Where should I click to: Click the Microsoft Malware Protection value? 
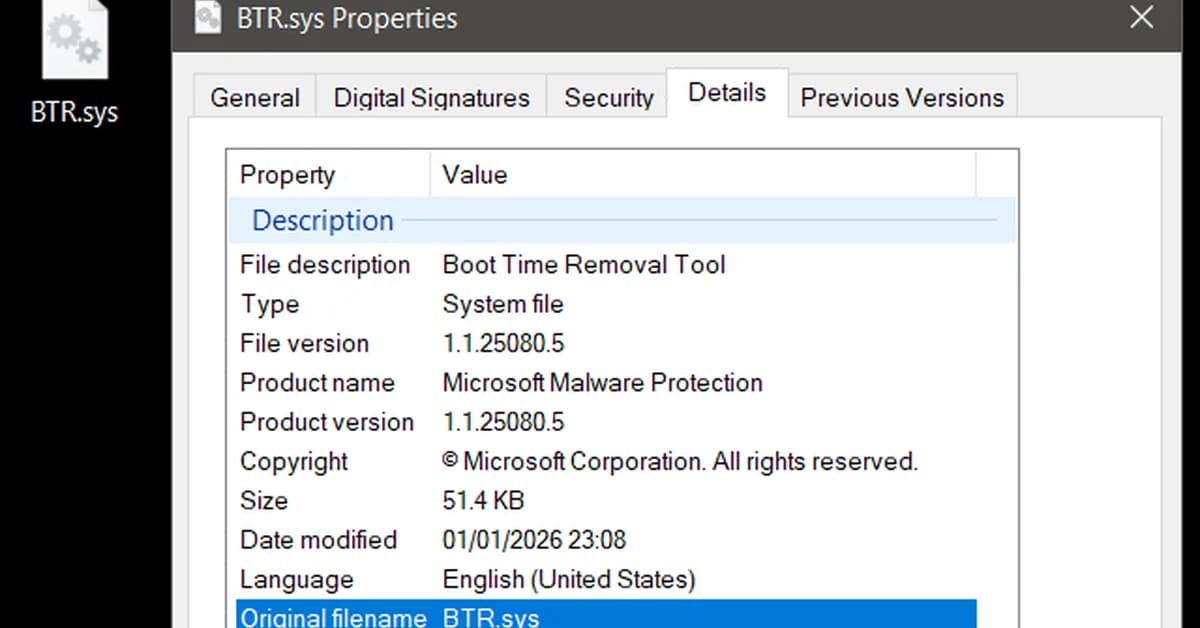(602, 382)
